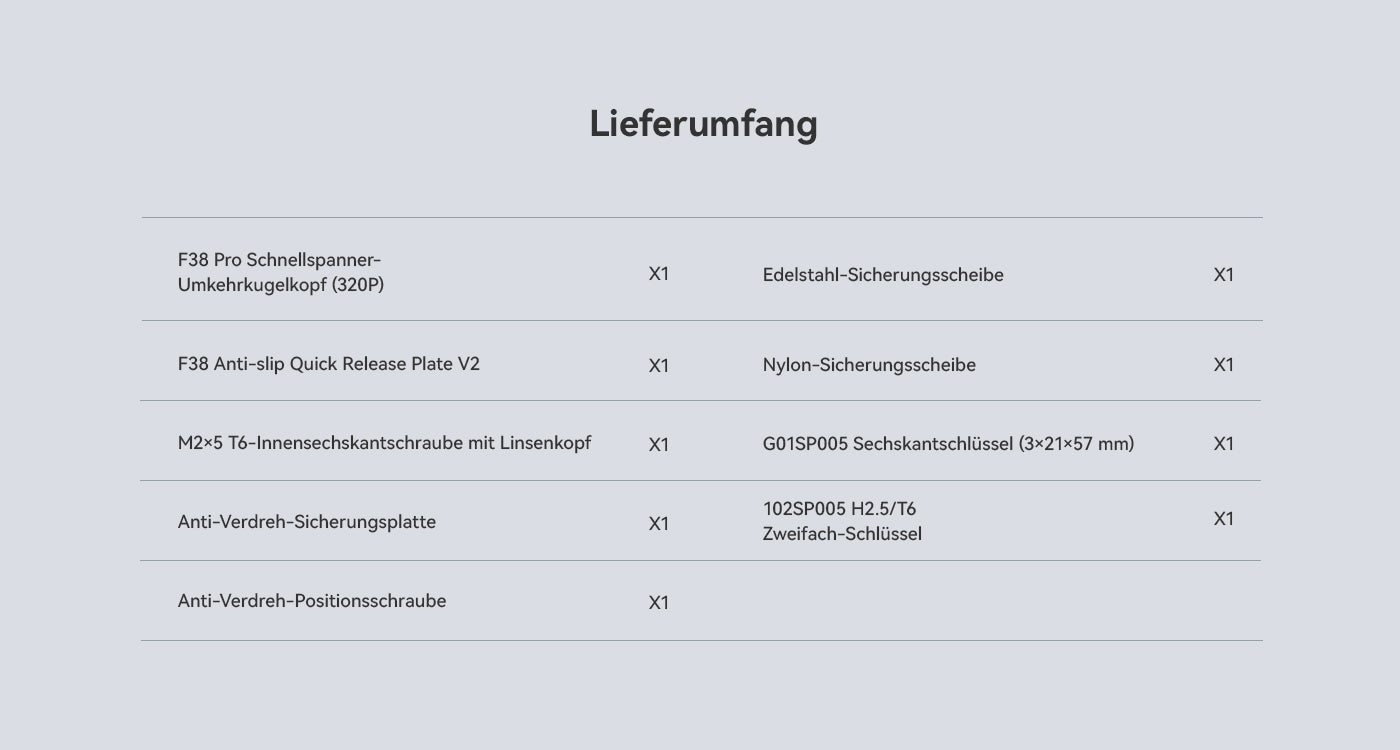Select X1 next to M2×5 T6-Innensechskantschraube
This screenshot has width=1400, height=750.
tap(658, 445)
